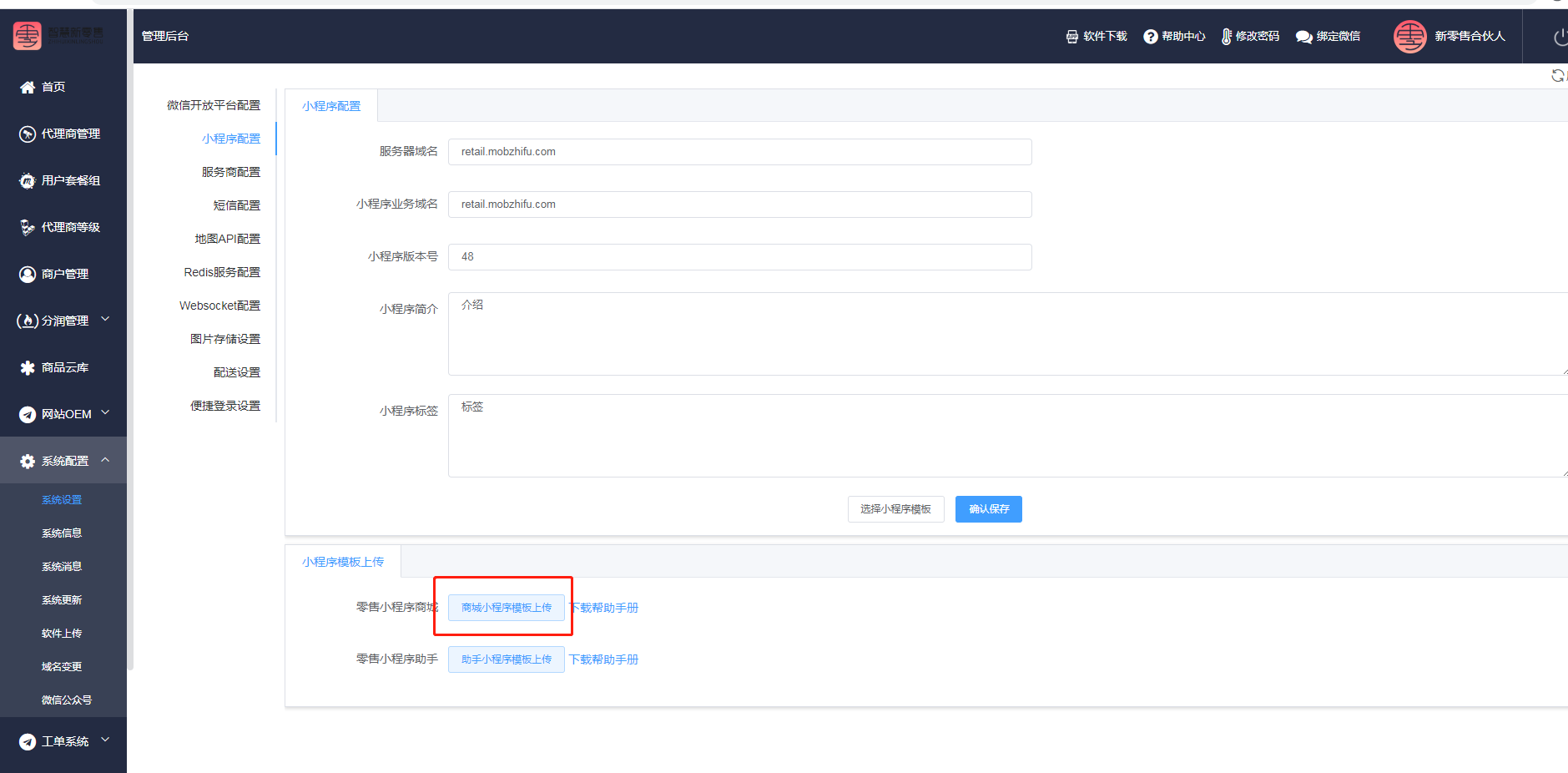This screenshot has width=1568, height=773.
Task: Click the 系统配置 gear icon
Action: coord(28,461)
